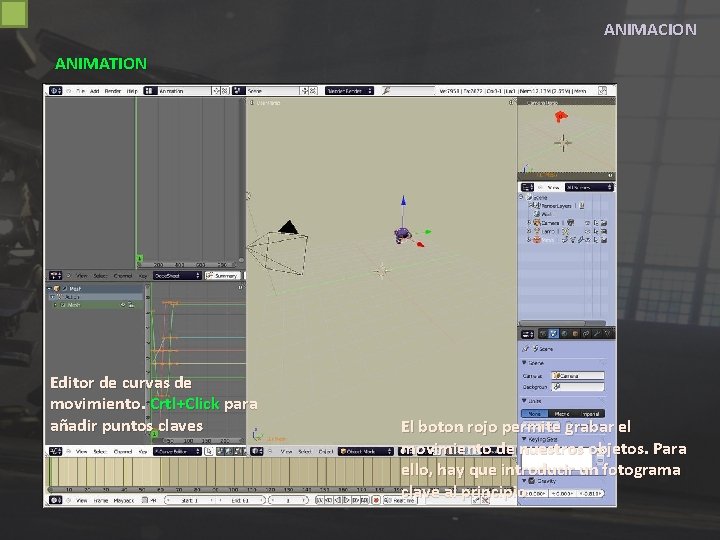Select the Object properties tab icon
The width and height of the screenshot is (720, 540).
click(575, 334)
